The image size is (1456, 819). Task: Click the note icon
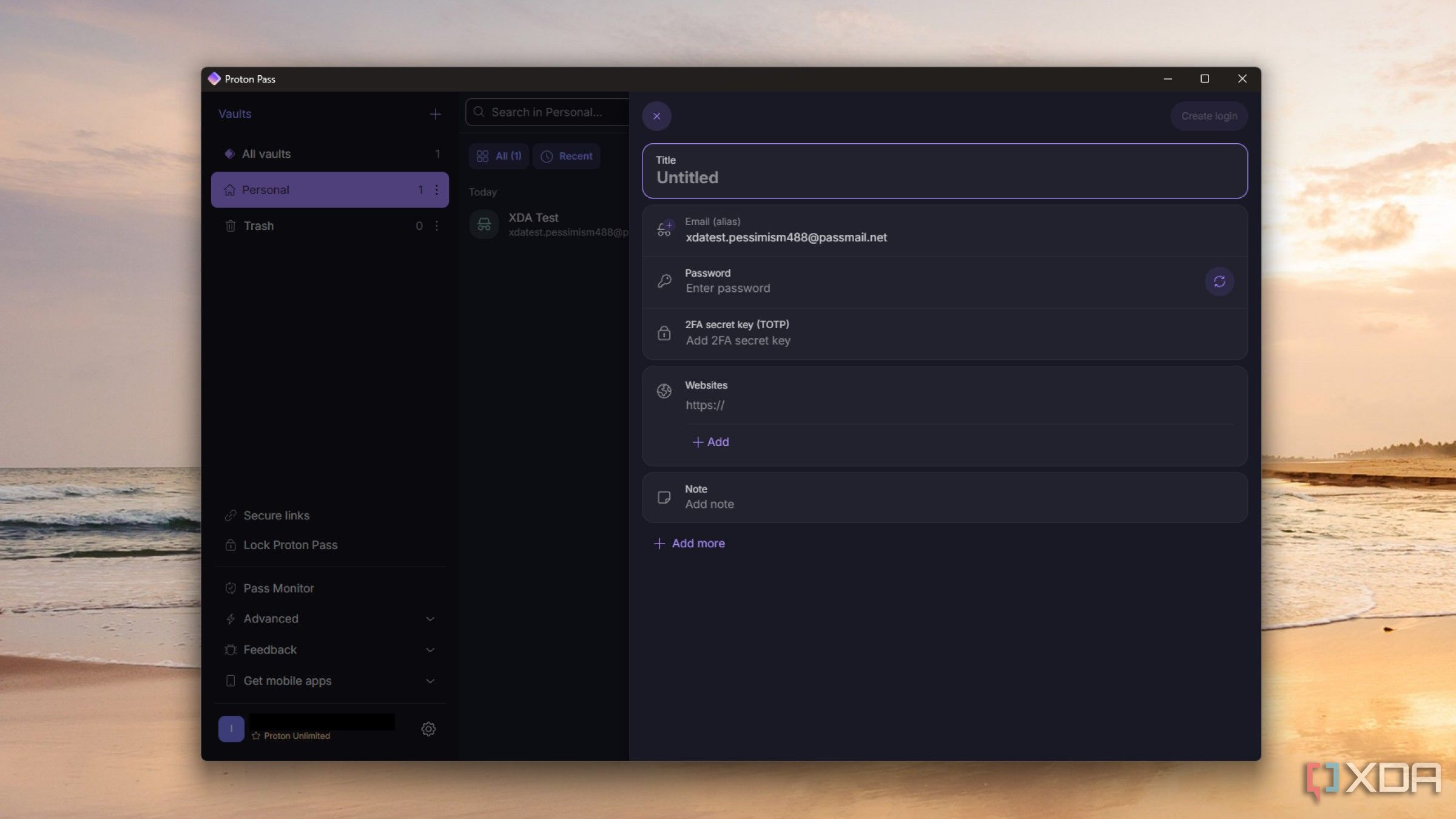[664, 497]
